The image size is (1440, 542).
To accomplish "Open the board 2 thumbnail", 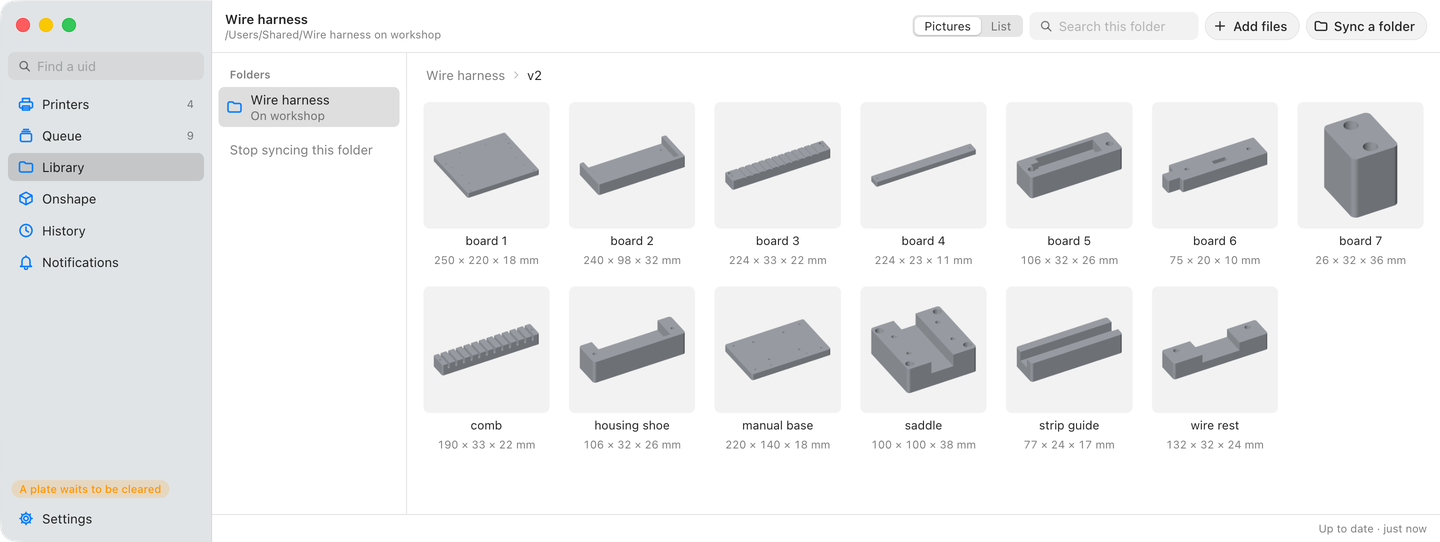I will (x=632, y=165).
